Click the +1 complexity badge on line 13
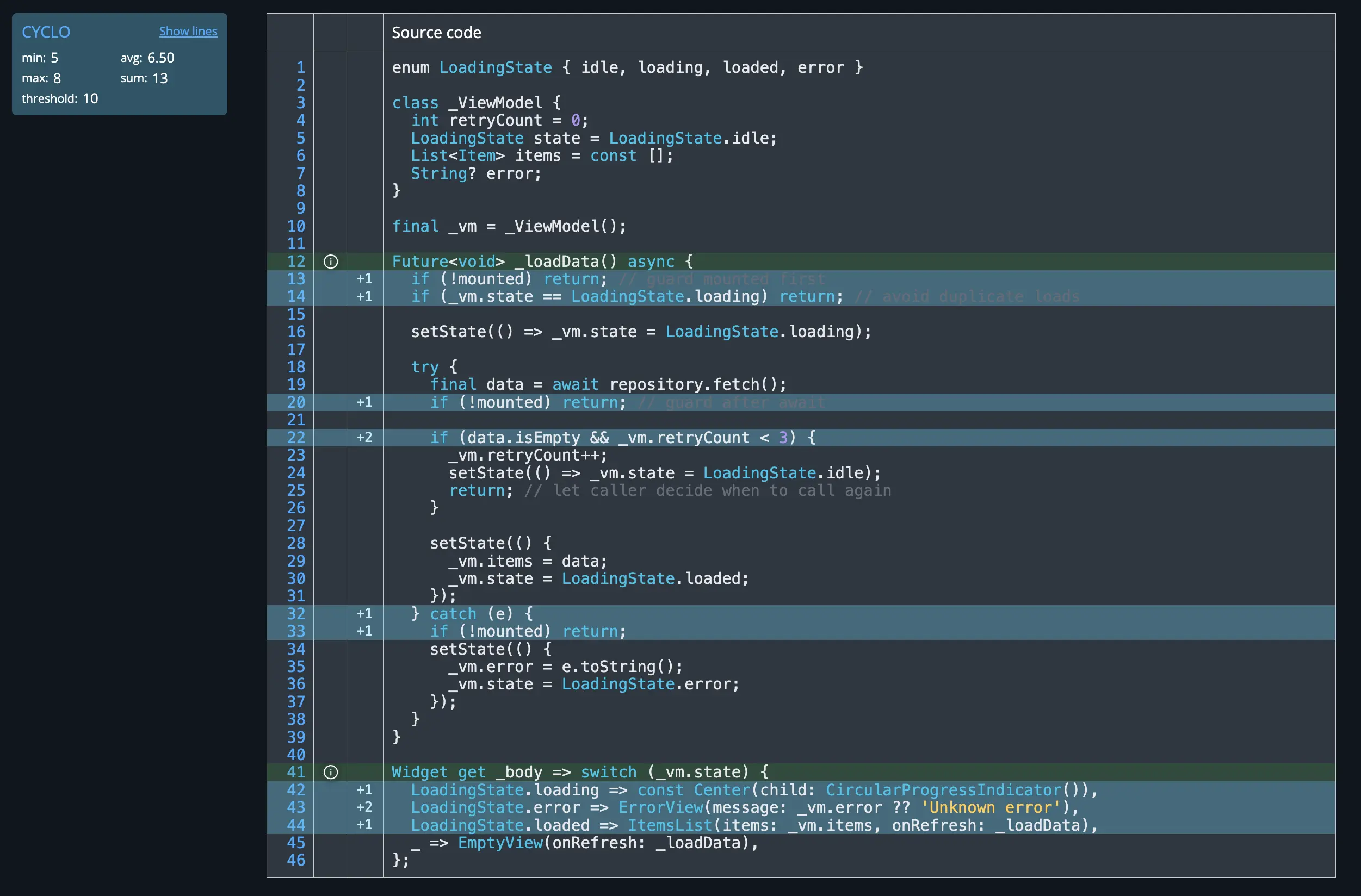 (x=364, y=279)
